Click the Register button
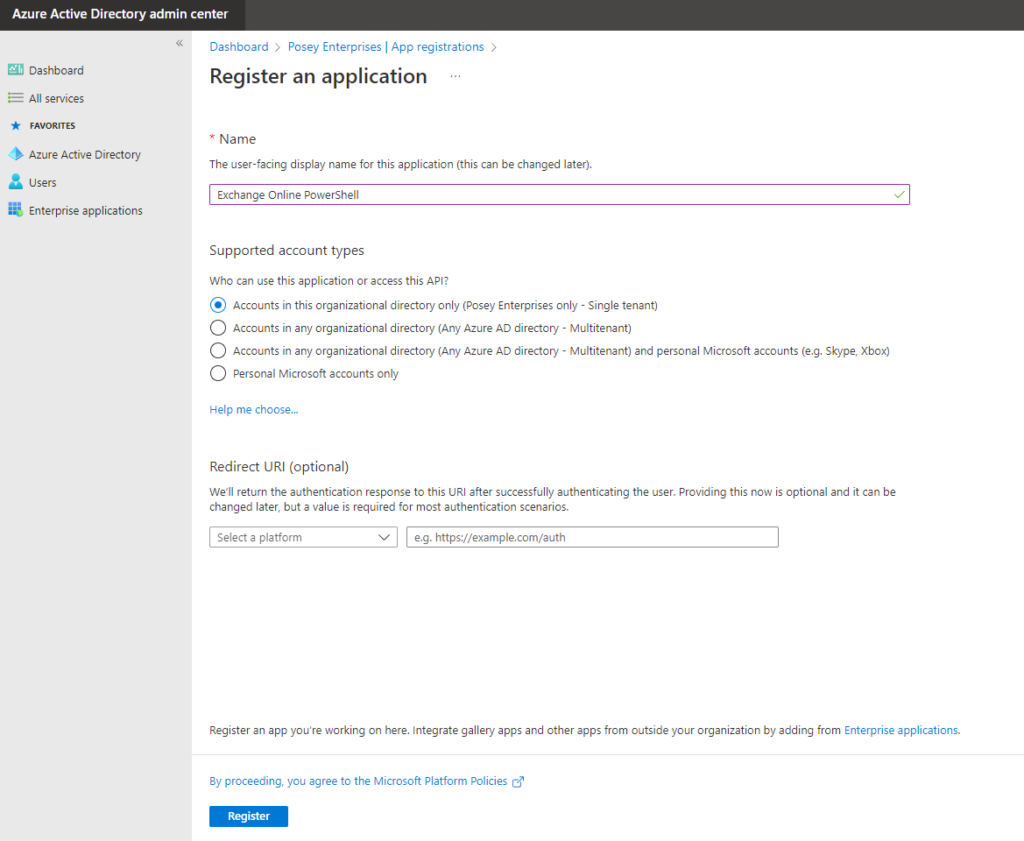 point(248,816)
